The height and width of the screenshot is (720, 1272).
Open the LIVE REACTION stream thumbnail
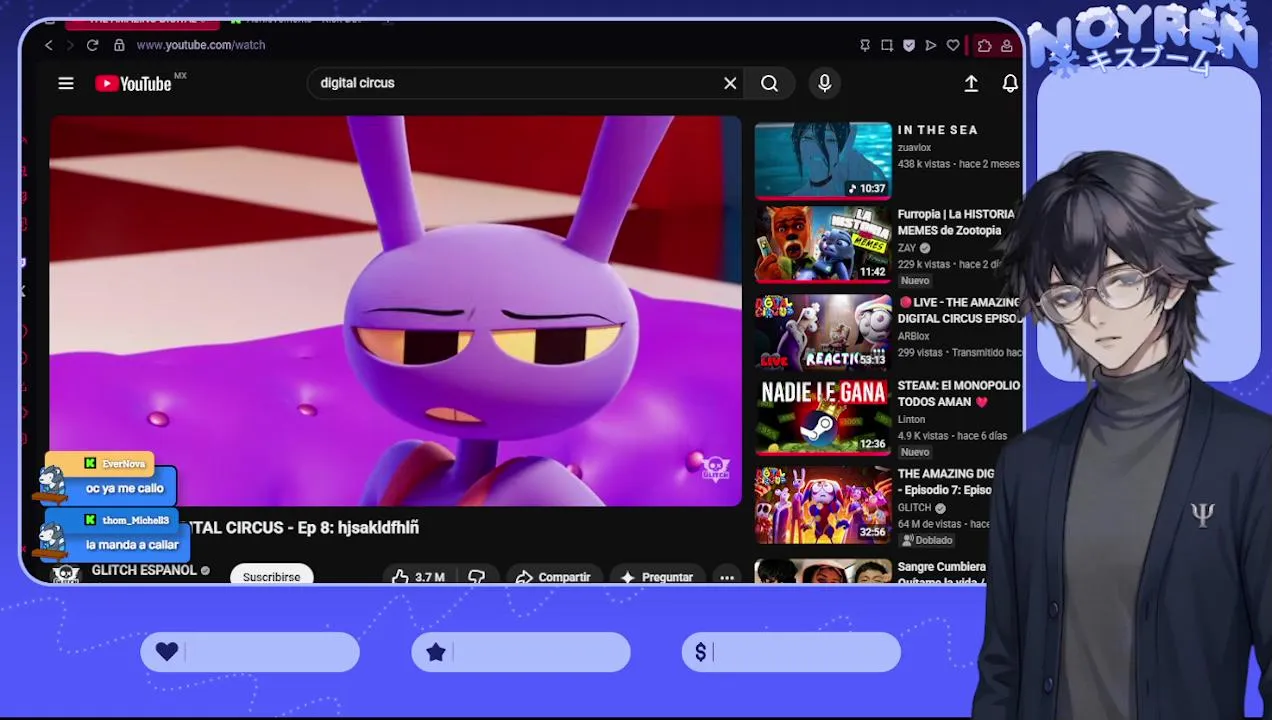coord(823,331)
